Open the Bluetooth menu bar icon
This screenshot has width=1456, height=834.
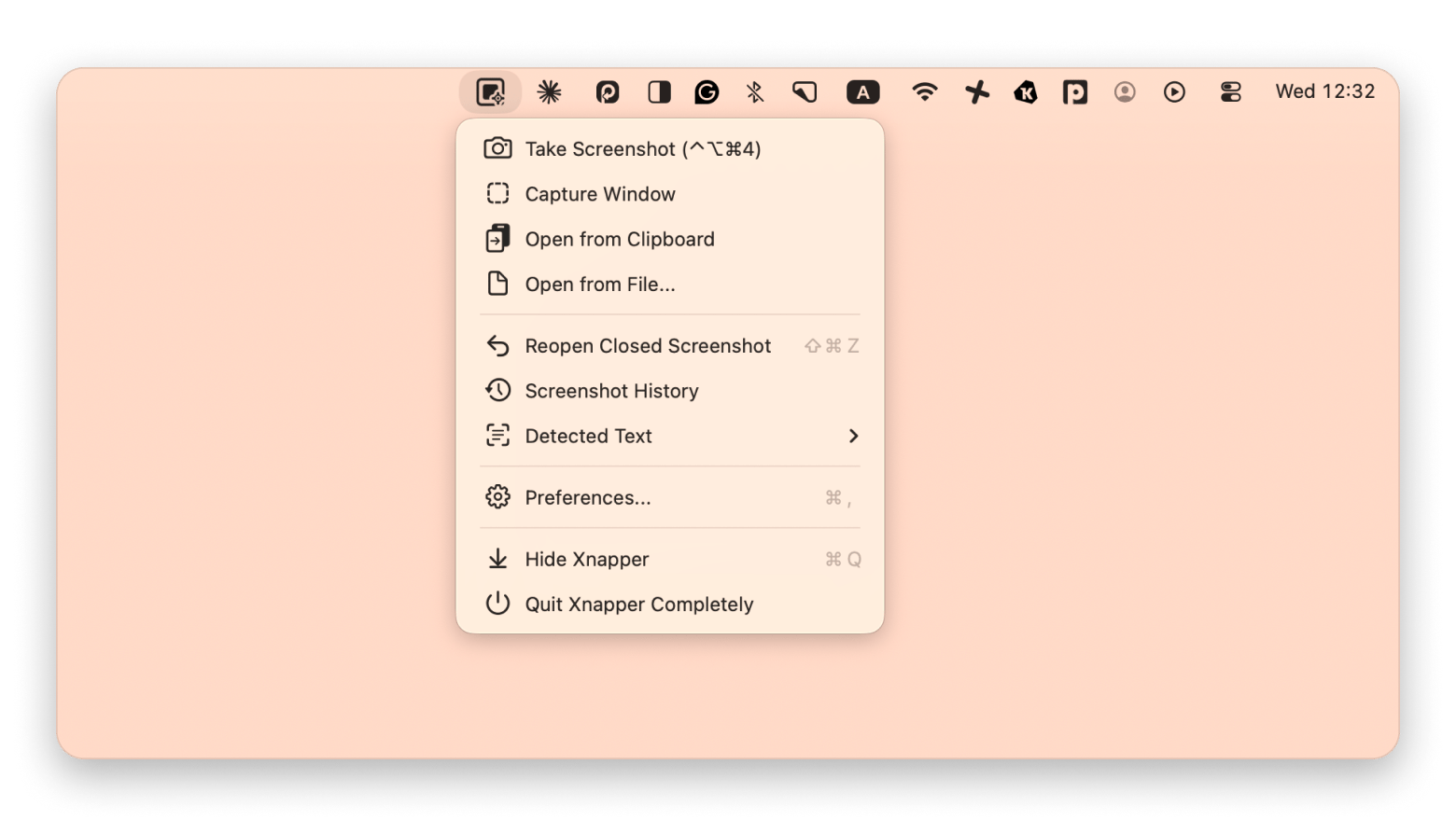coord(755,91)
